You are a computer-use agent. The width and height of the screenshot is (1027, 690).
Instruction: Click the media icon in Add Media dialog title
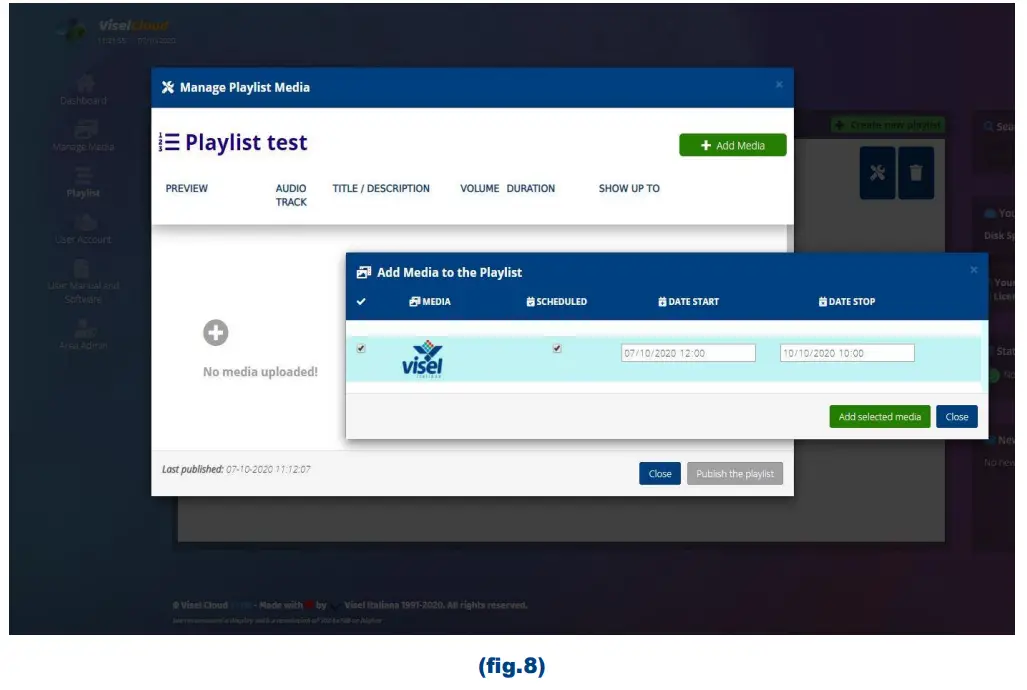coord(364,272)
